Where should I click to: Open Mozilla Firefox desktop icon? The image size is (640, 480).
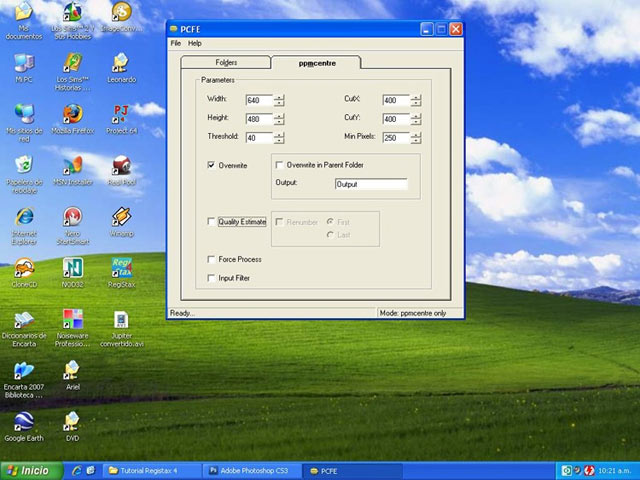(72, 113)
